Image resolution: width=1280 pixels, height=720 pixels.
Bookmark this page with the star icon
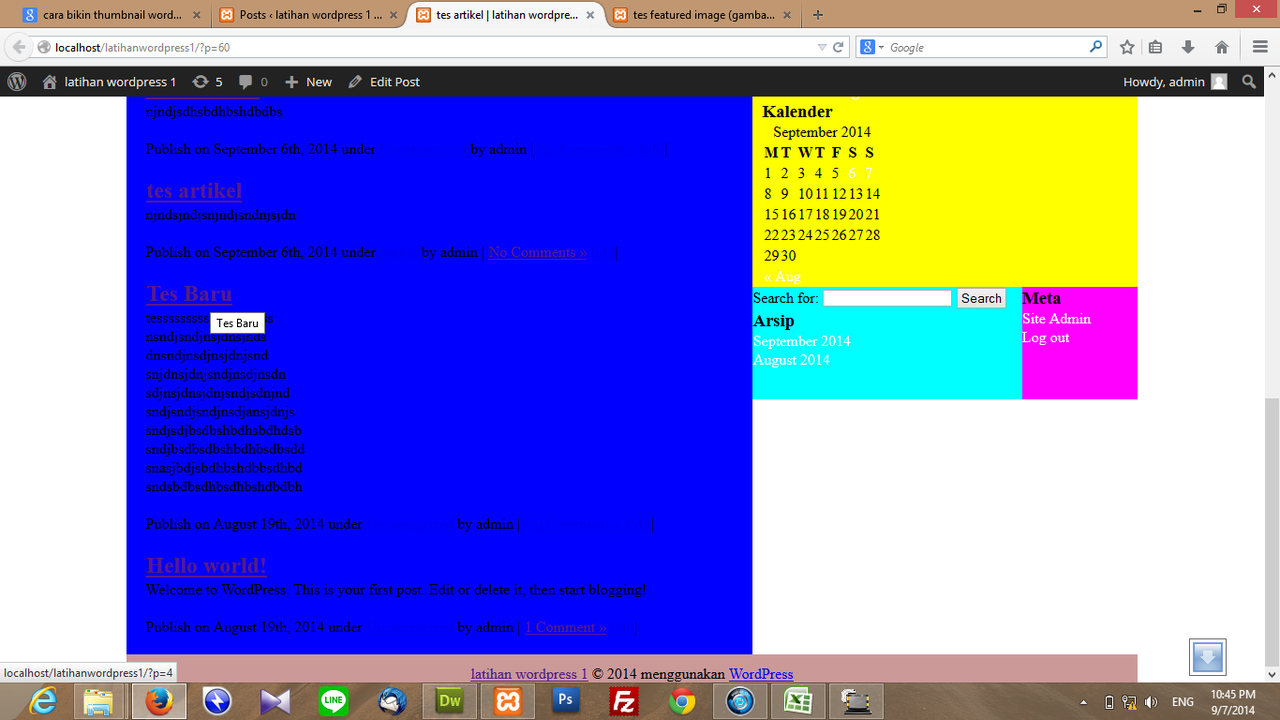coord(1127,47)
